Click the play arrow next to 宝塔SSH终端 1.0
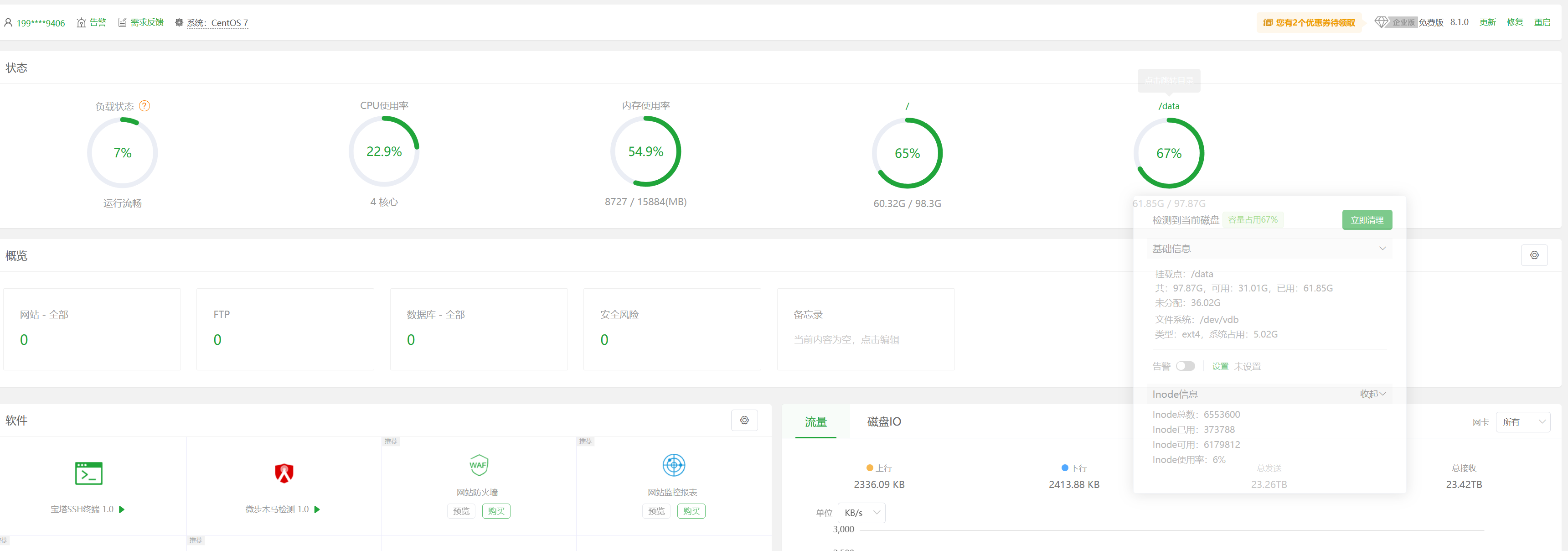The width and height of the screenshot is (1568, 551). pos(122,509)
